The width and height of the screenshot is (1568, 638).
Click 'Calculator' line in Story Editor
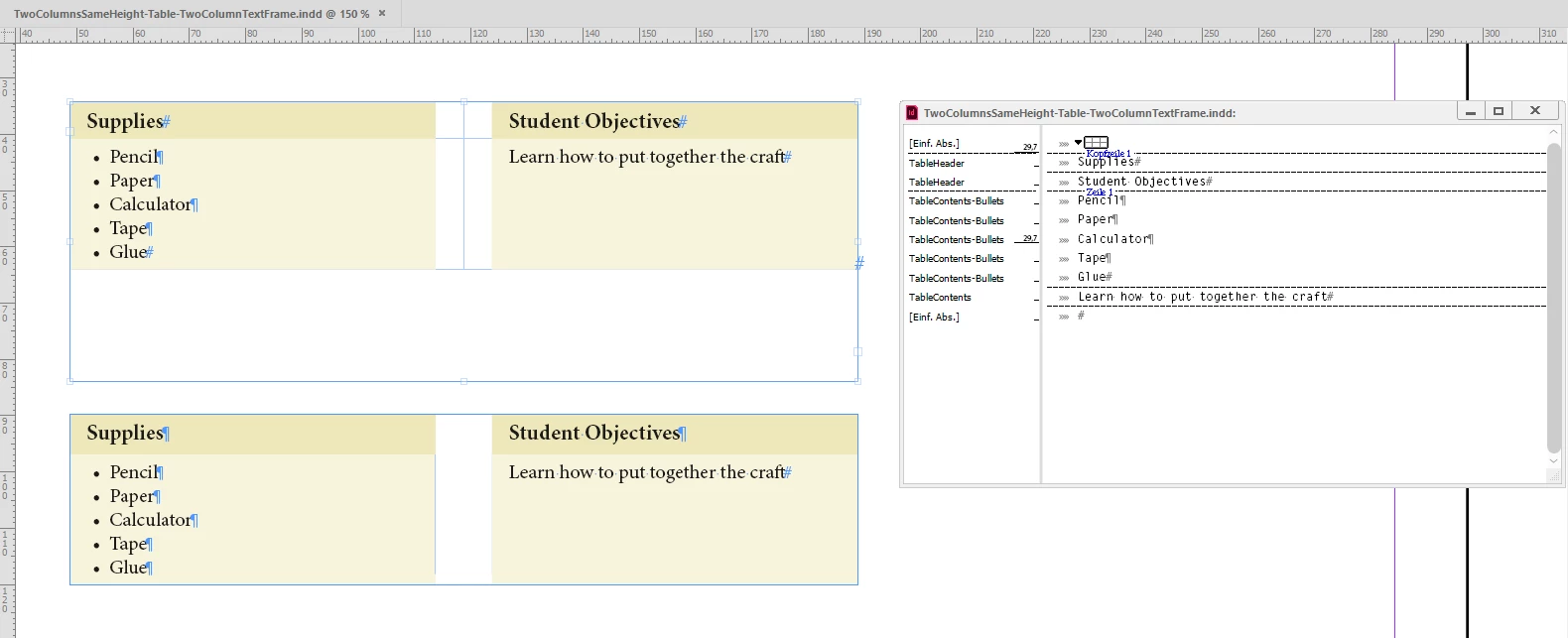tap(1112, 239)
